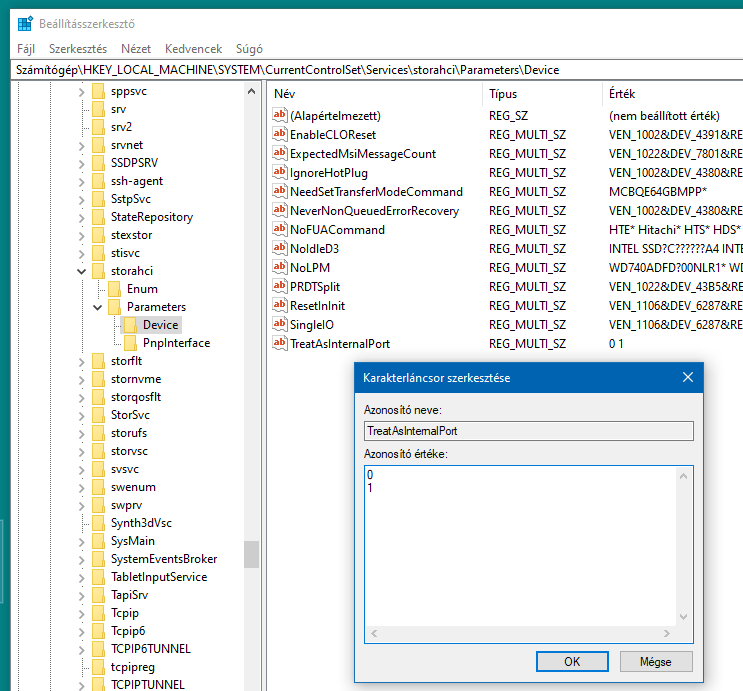
Task: Click the folder icon of stornvme key
Action: pos(99,379)
